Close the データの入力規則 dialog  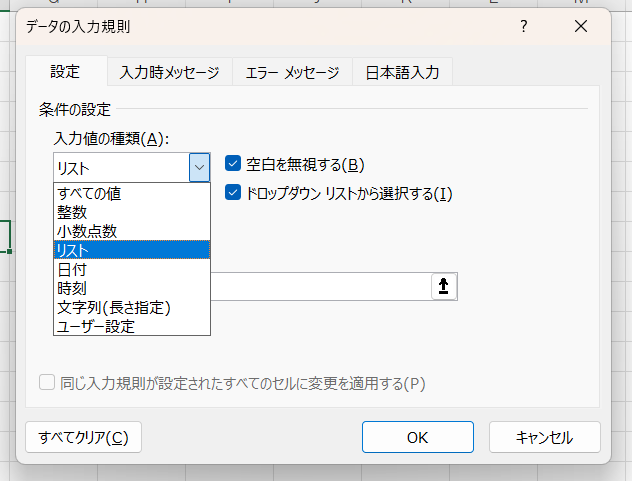pos(581,27)
